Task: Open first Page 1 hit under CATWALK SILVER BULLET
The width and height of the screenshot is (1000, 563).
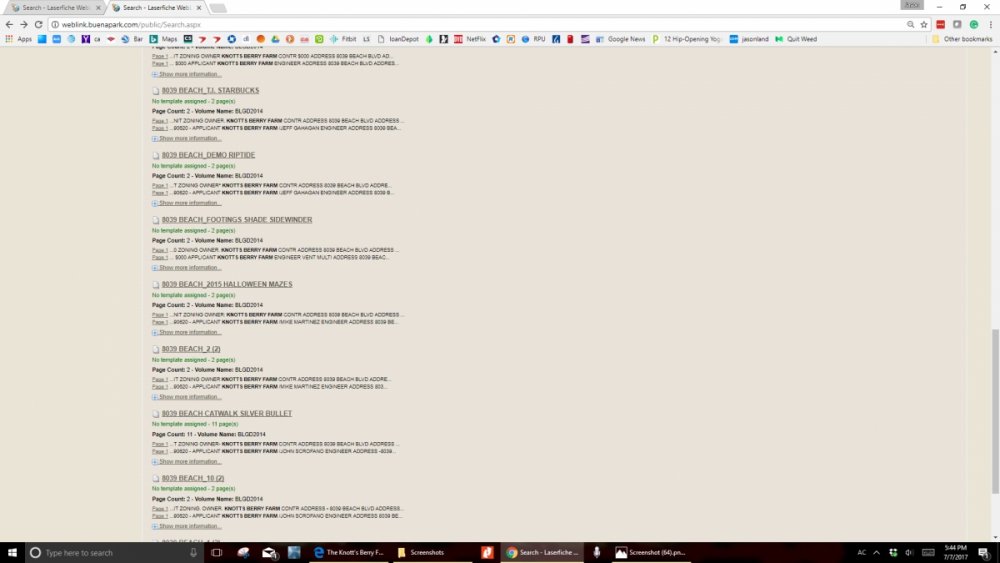Action: [x=159, y=444]
